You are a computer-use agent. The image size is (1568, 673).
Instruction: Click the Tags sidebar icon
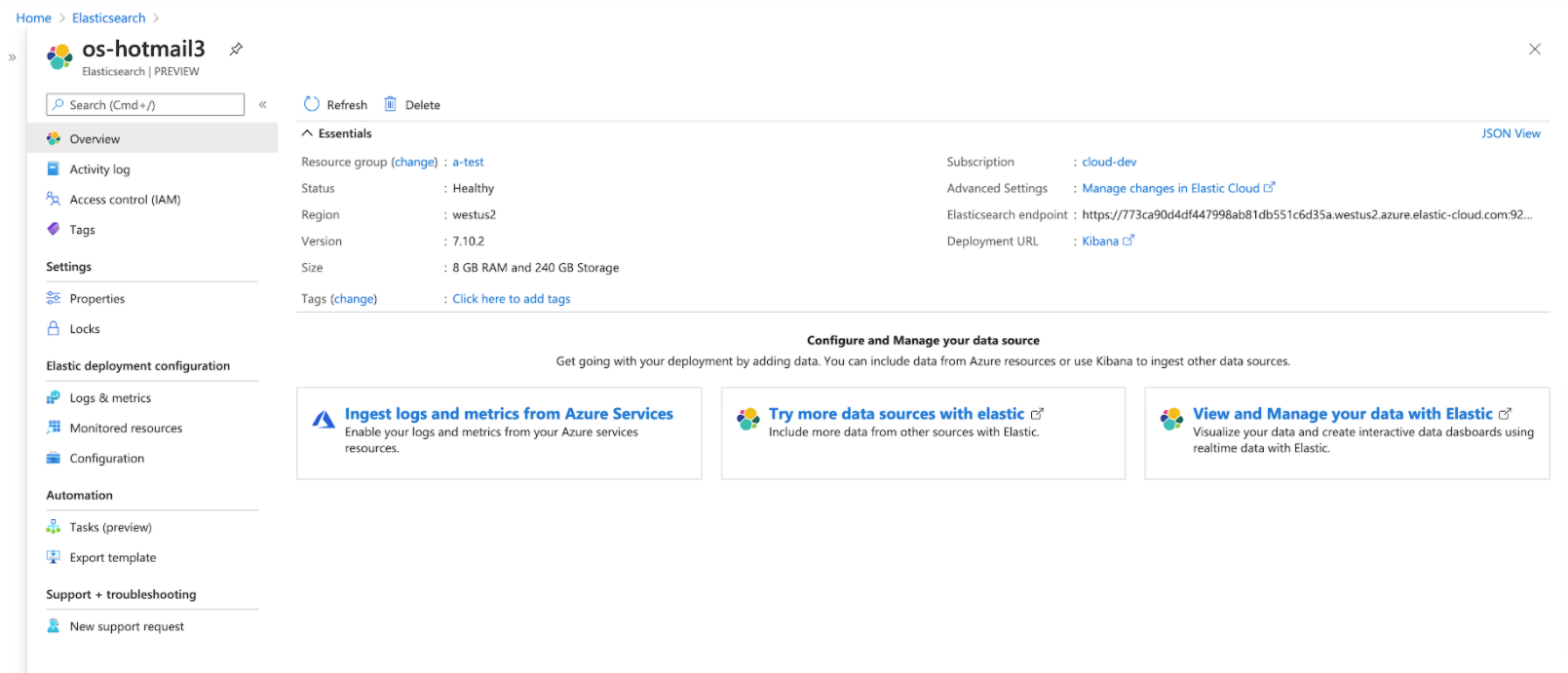point(54,230)
